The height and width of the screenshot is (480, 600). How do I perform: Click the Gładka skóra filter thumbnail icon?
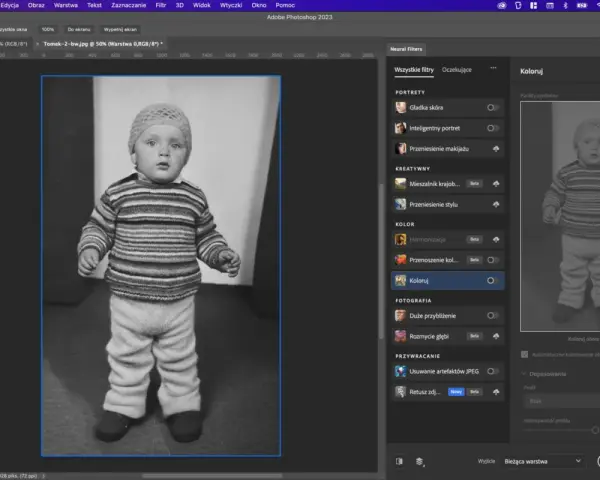[x=400, y=108]
